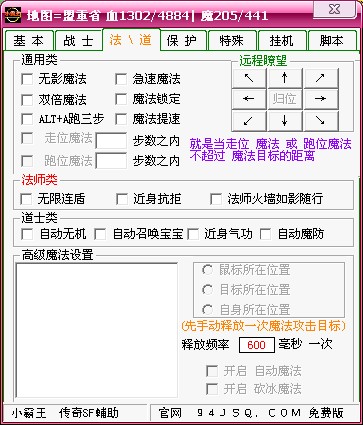Click the up-right arrow in 远程瞭望
Screen dimensions: 363x425
point(321,78)
